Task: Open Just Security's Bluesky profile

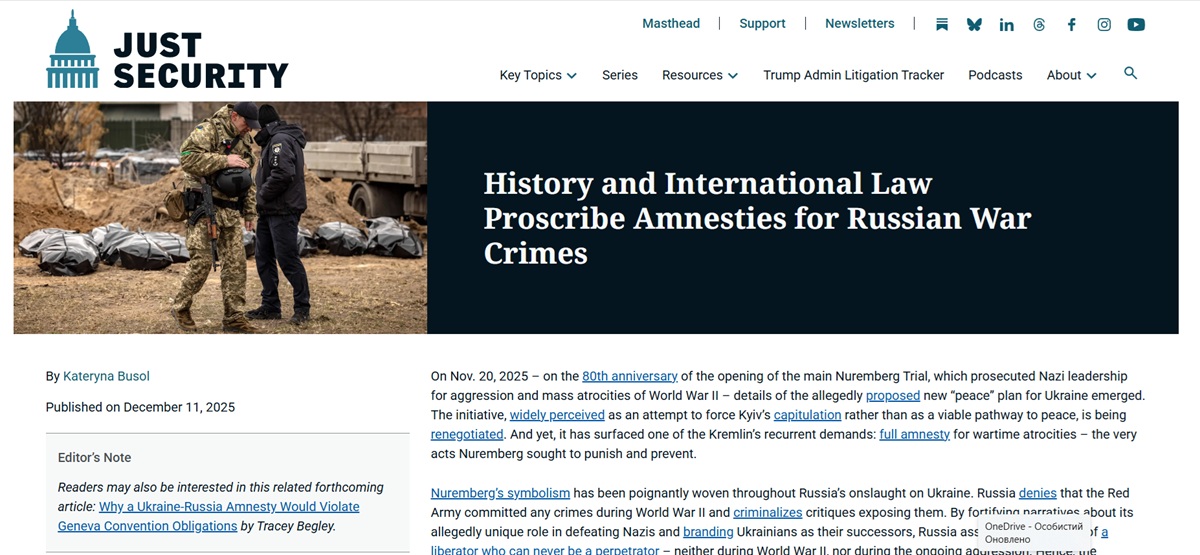Action: [x=974, y=25]
